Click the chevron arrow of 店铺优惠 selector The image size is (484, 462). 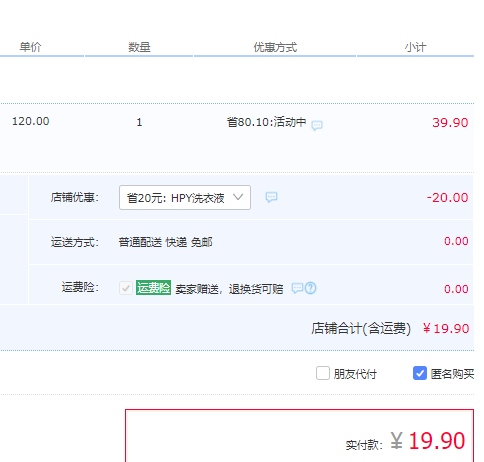(x=238, y=197)
